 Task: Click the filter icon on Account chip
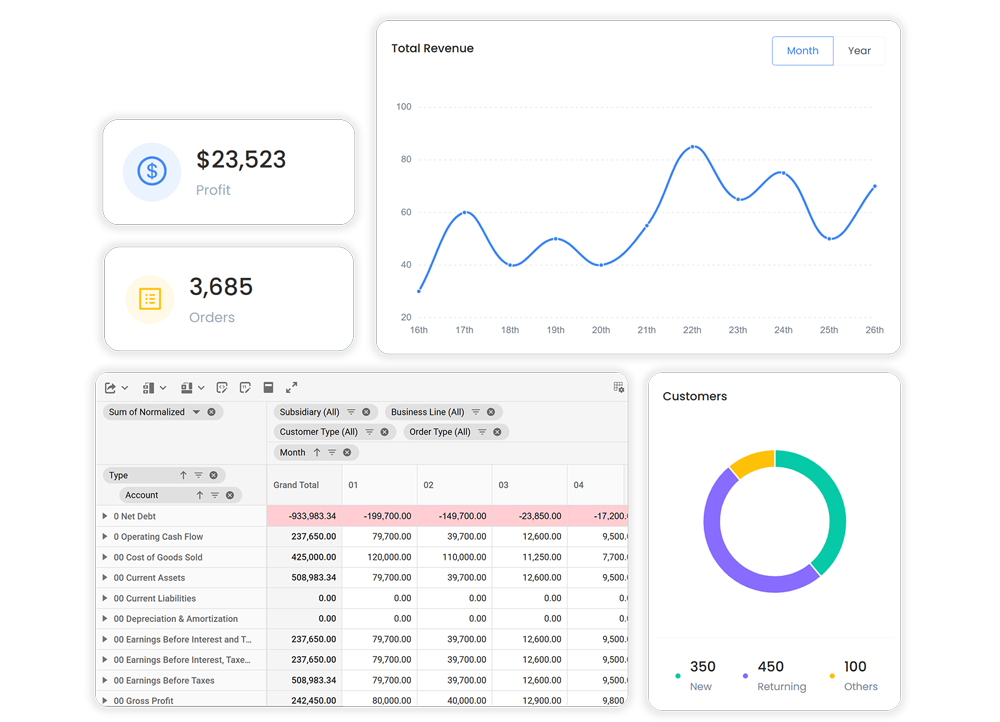(x=215, y=495)
